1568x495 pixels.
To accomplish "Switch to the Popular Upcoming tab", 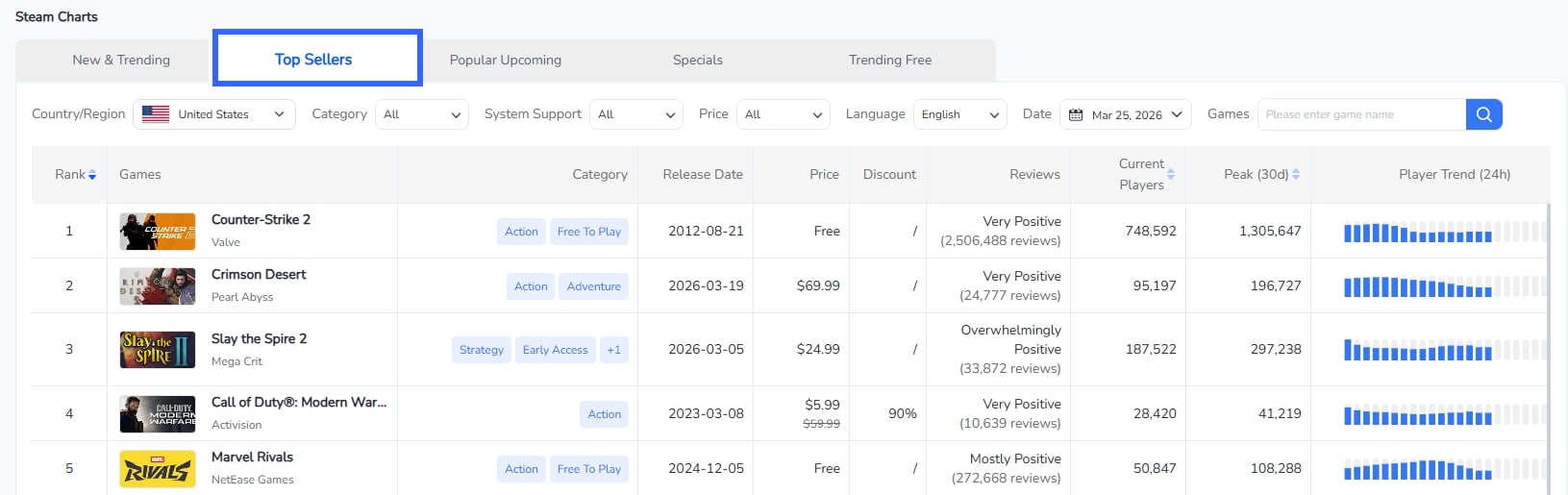I will (506, 60).
